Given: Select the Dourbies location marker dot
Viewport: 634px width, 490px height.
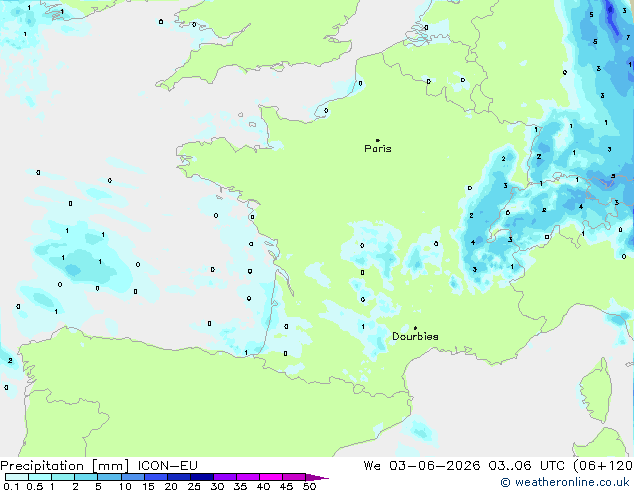Looking at the screenshot, I should 415,328.
